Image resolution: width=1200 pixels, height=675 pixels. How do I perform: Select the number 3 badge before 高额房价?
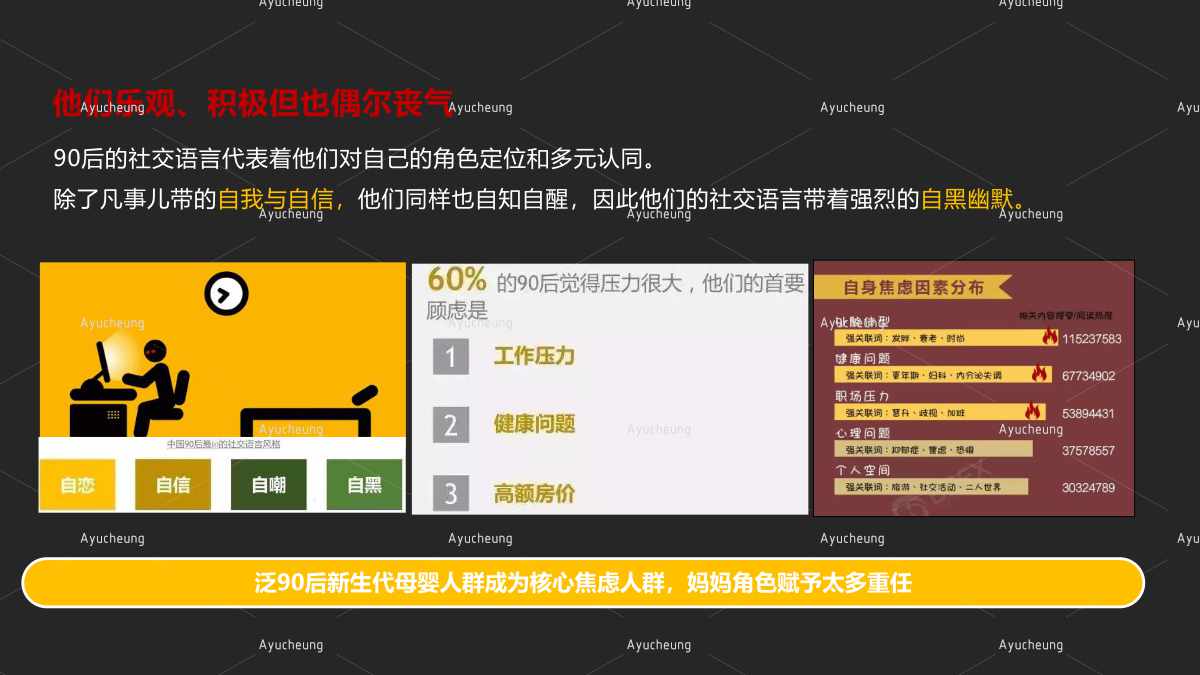pos(449,493)
